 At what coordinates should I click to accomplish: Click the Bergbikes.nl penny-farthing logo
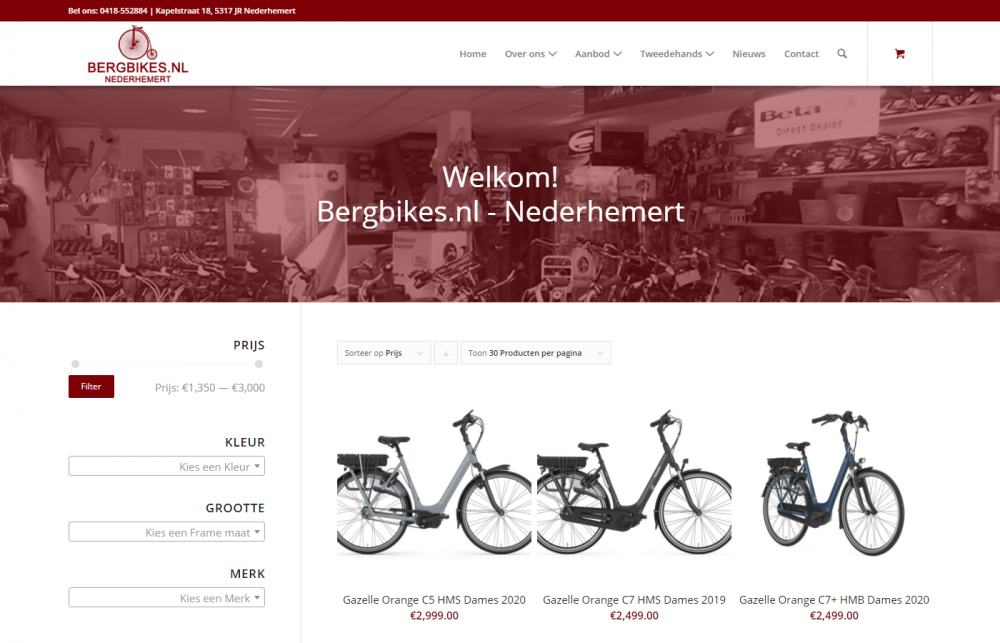click(138, 54)
